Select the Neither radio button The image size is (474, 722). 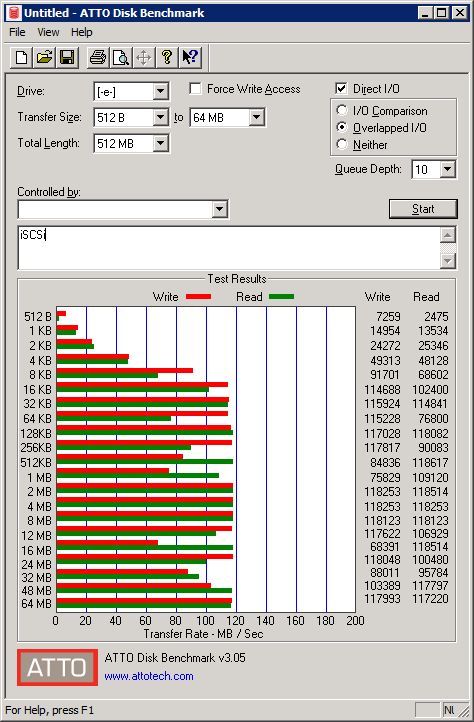coord(342,145)
